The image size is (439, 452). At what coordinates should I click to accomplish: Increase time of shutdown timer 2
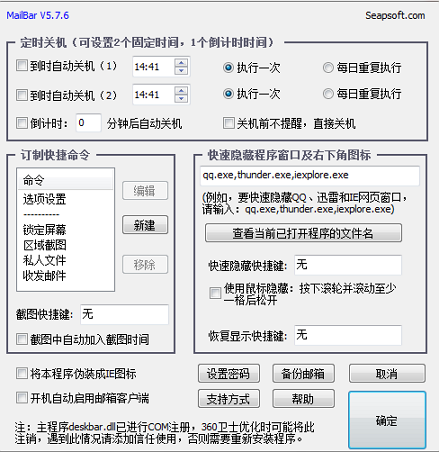click(x=181, y=91)
